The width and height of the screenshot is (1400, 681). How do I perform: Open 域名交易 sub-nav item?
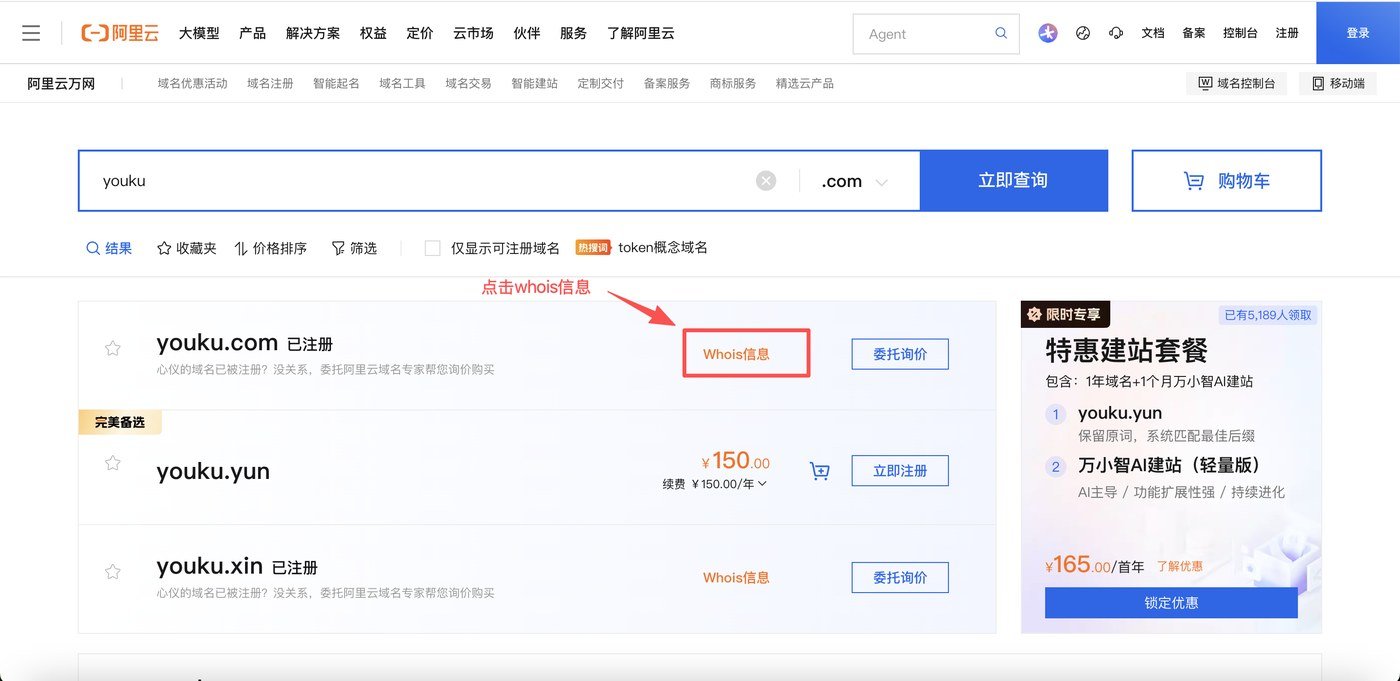pyautogui.click(x=469, y=83)
